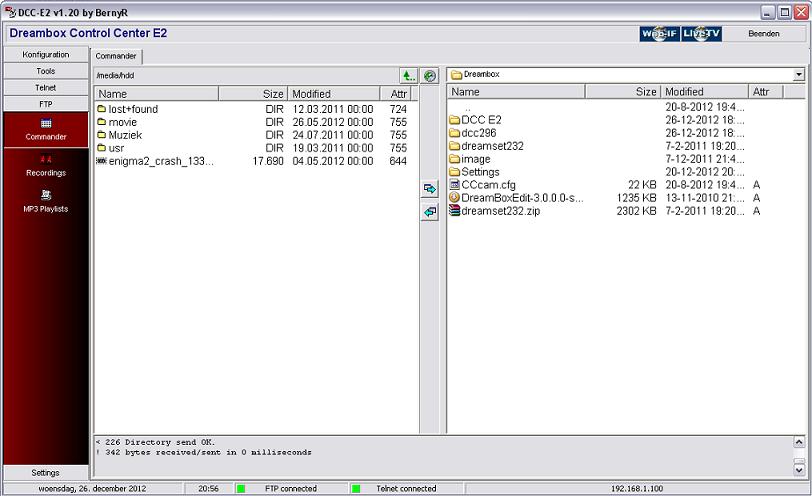Select the 'CCcam.cfg' file name
Viewport: 812px width, 496px height.
488,185
